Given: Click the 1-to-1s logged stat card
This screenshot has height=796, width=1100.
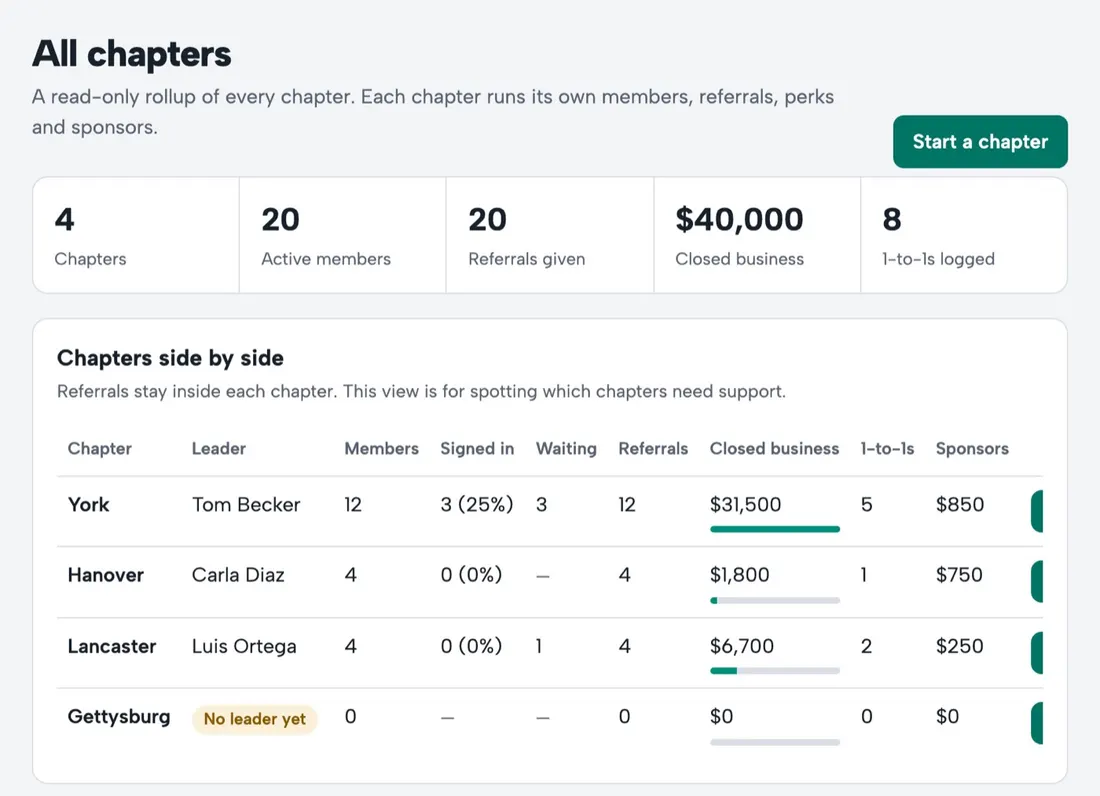Looking at the screenshot, I should (x=964, y=235).
